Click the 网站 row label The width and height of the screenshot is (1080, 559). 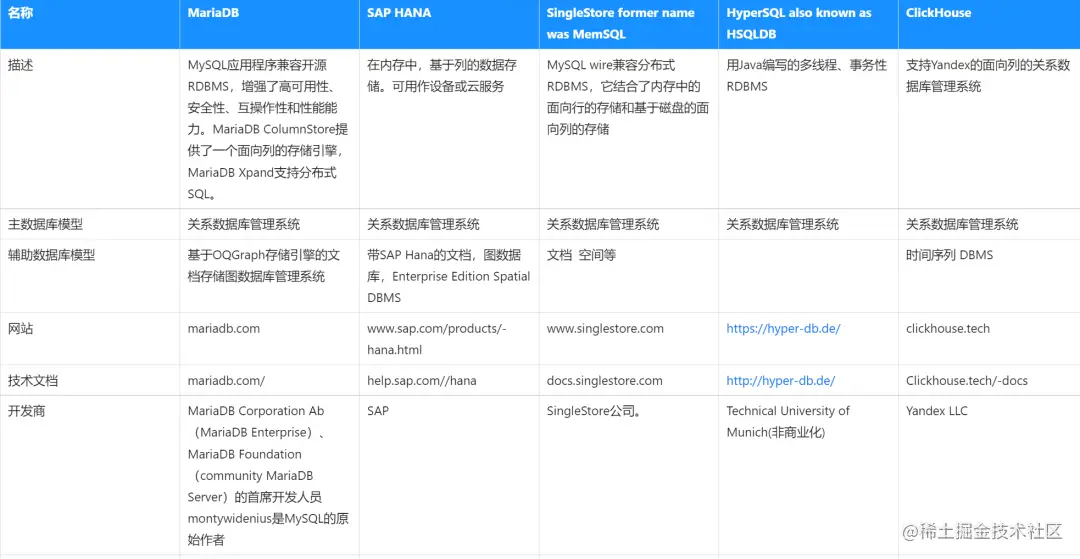pos(20,328)
